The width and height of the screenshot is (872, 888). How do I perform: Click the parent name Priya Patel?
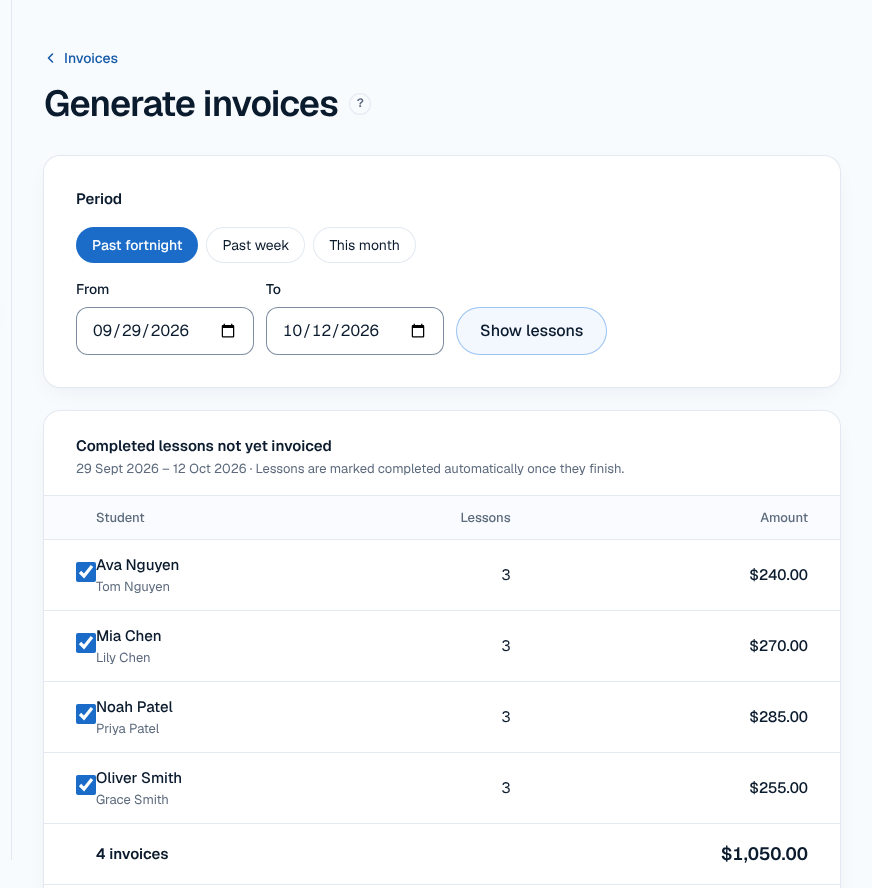click(127, 729)
